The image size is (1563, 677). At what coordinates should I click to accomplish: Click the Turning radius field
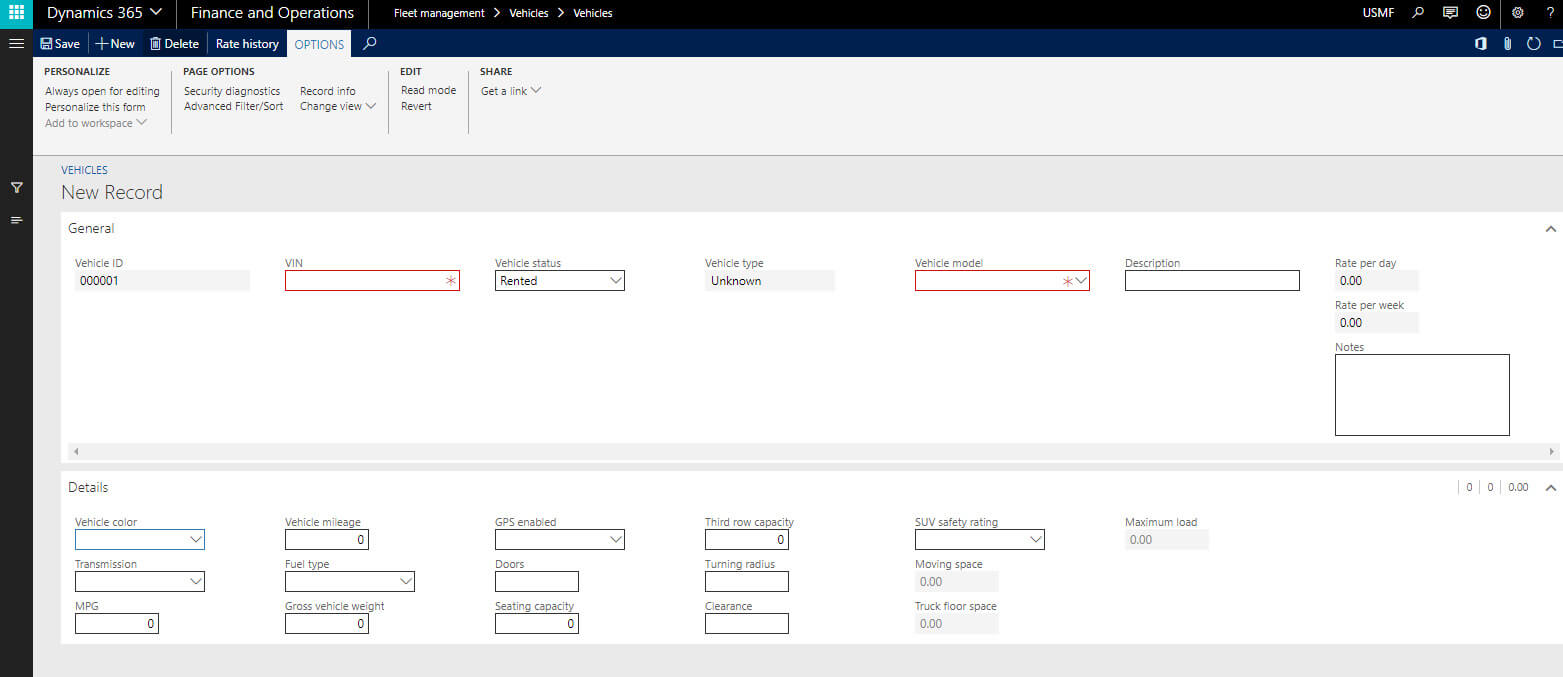(747, 582)
